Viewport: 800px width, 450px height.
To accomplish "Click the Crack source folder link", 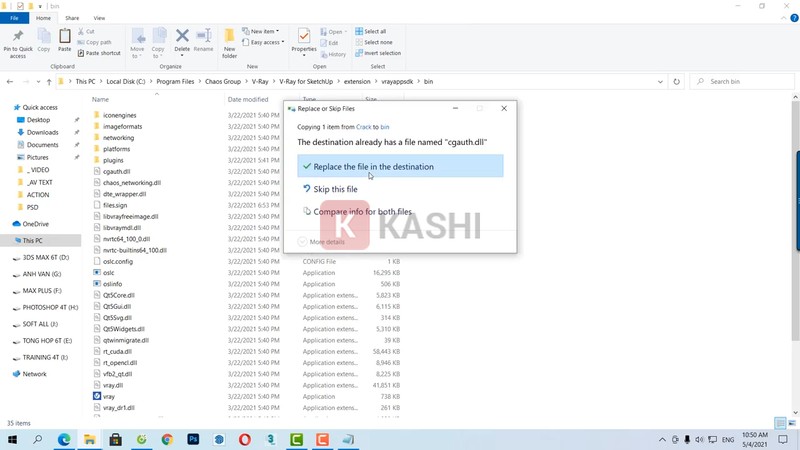I will tap(364, 127).
